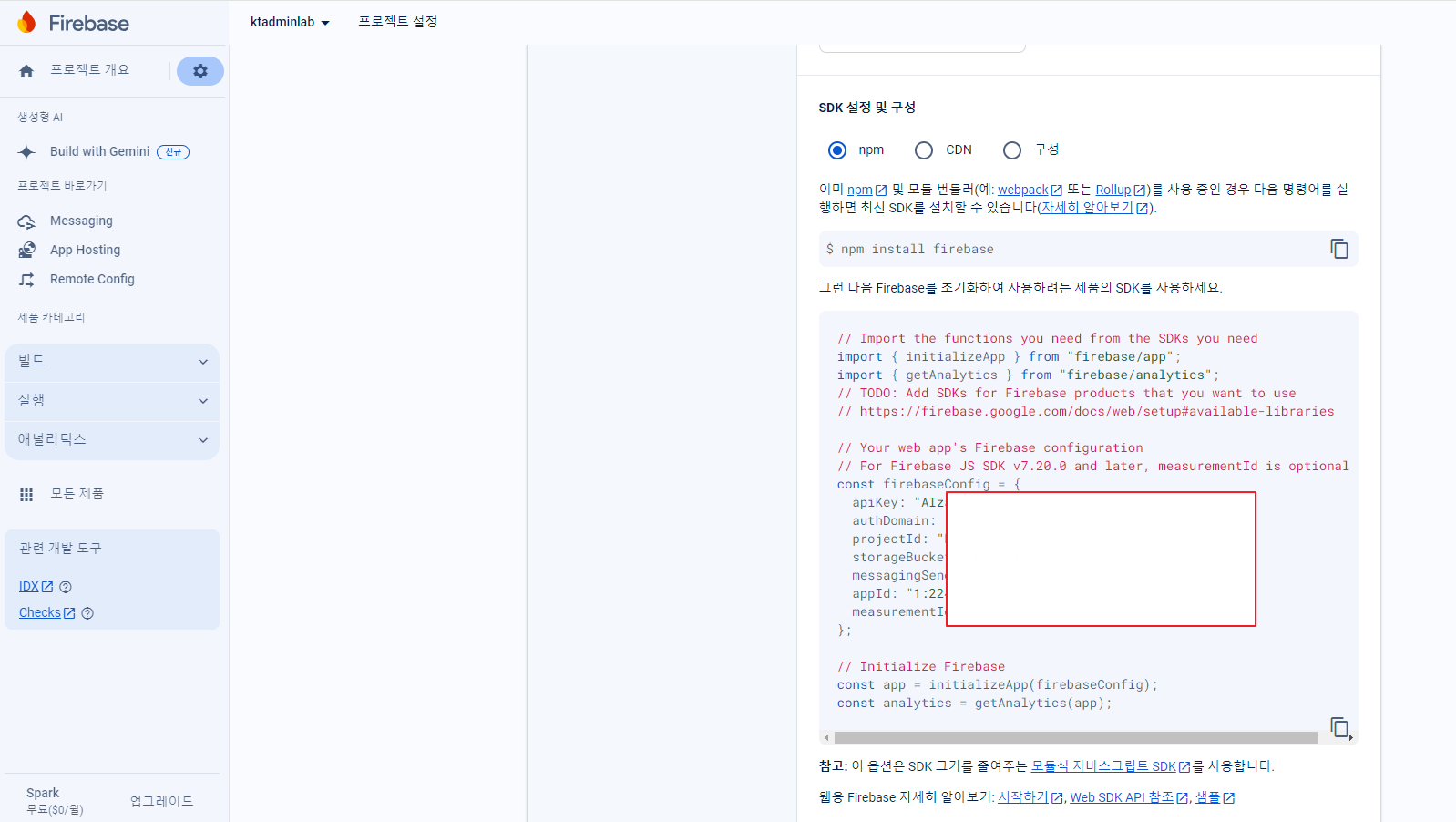Click initializeApp(firebaseConfig) code line
The image size is (1456, 822).
[x=998, y=684]
